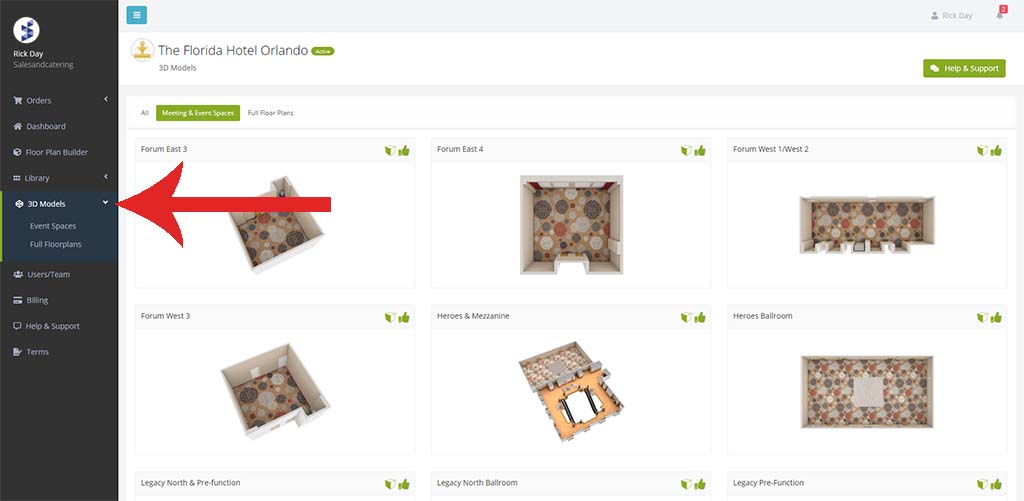Open Event Spaces in the sidebar
Image resolution: width=1024 pixels, height=501 pixels.
(53, 226)
